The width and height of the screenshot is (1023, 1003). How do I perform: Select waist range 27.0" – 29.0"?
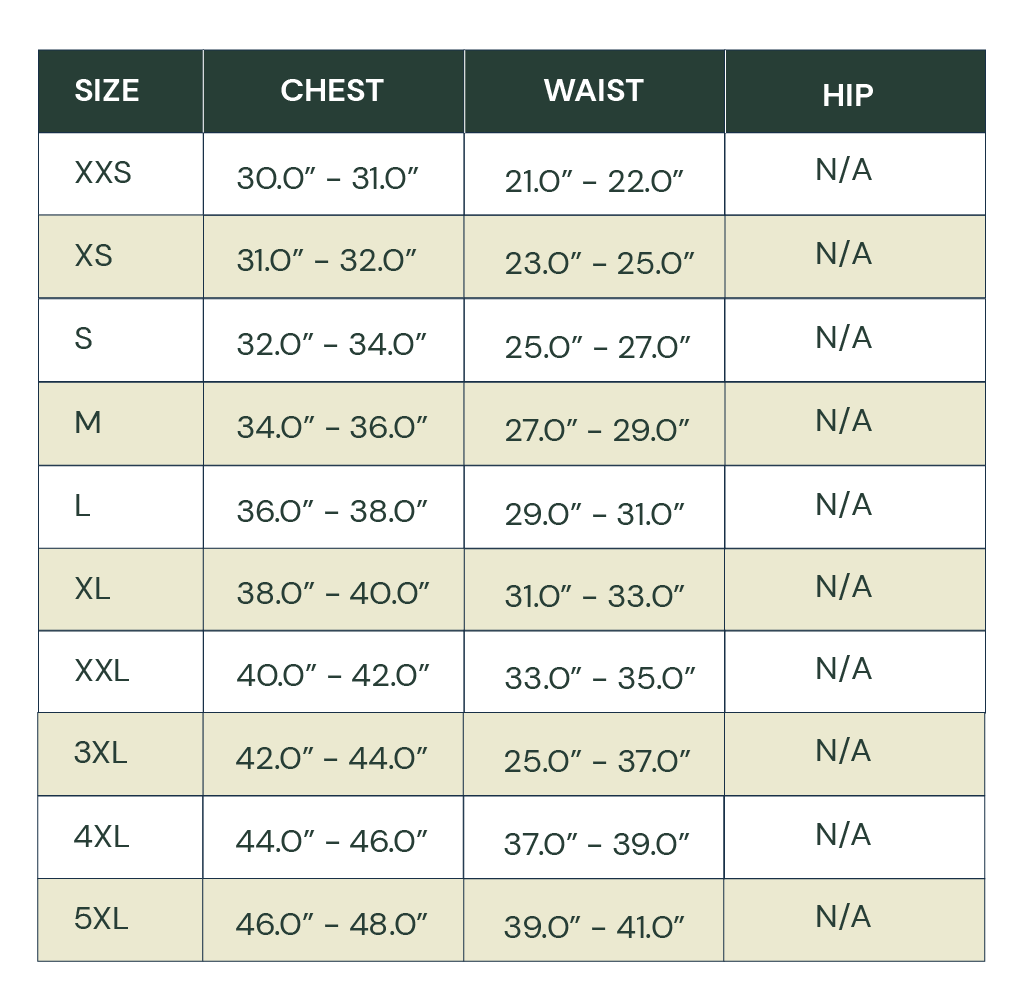[x=597, y=430]
